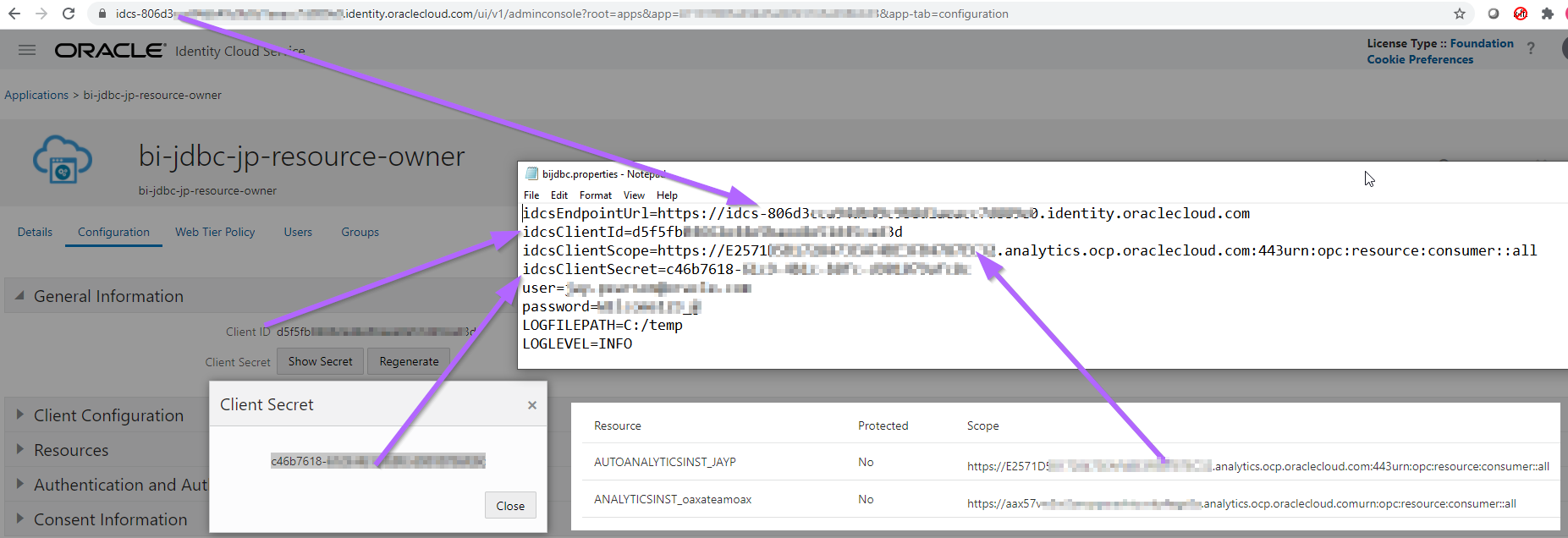Screen dimensions: 1568x538
Task: Click the Protected column header
Action: click(883, 425)
